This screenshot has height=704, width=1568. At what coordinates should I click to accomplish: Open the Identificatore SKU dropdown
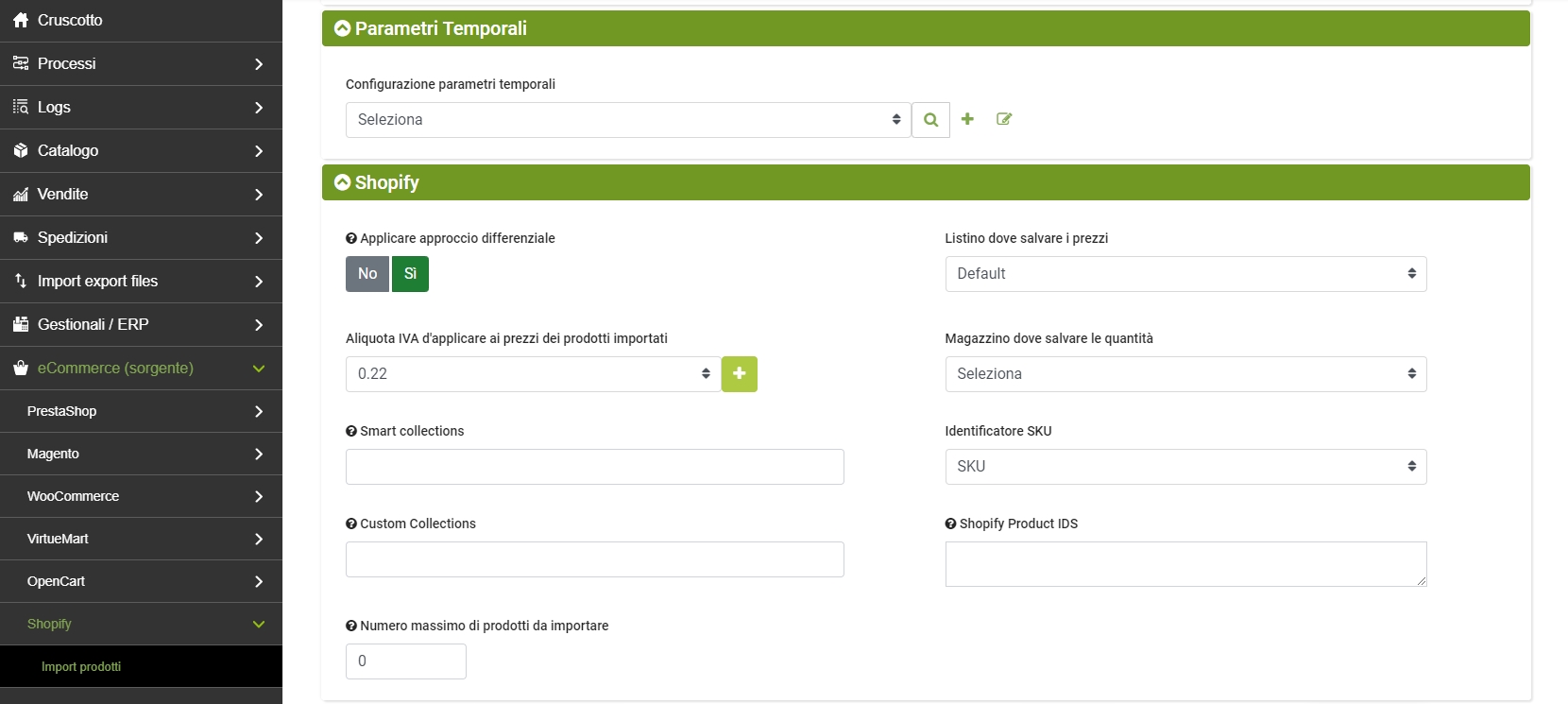(1185, 467)
